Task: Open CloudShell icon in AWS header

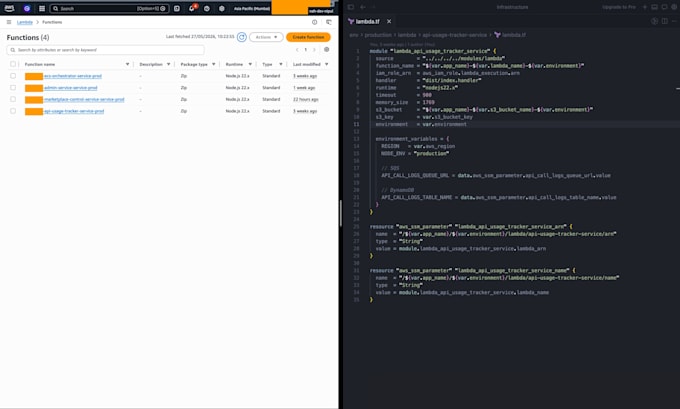Action: click(177, 8)
